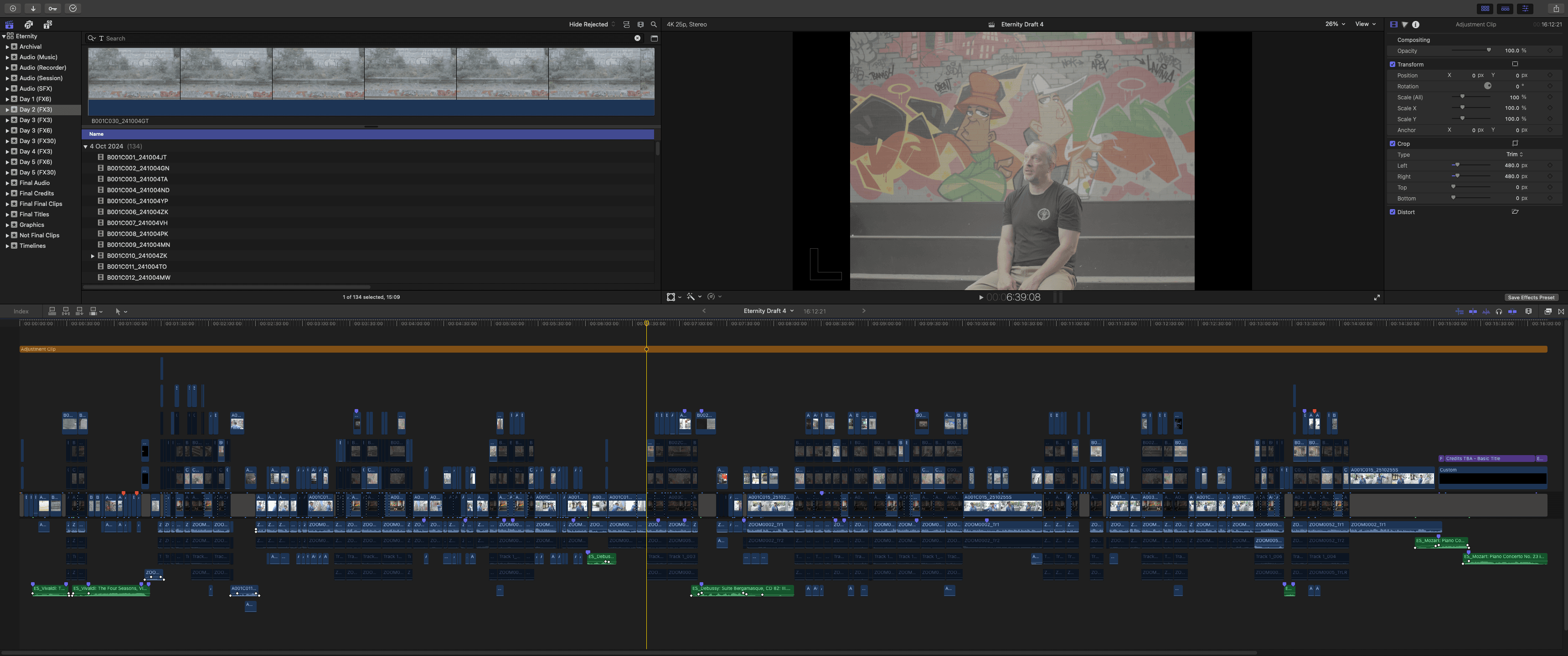Click Save Effects Preset button
The image size is (1568, 656).
(1531, 297)
